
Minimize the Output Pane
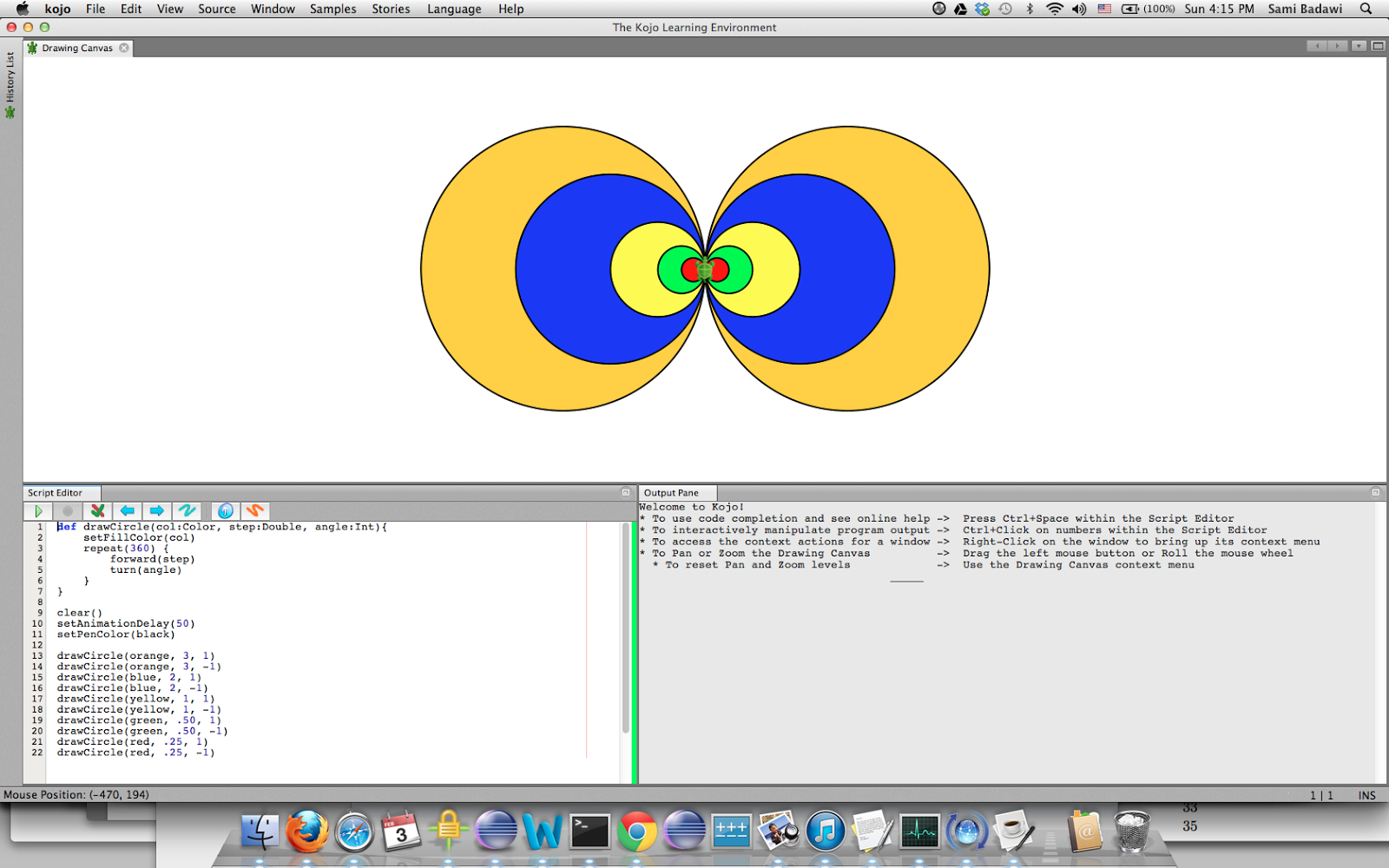(1376, 492)
